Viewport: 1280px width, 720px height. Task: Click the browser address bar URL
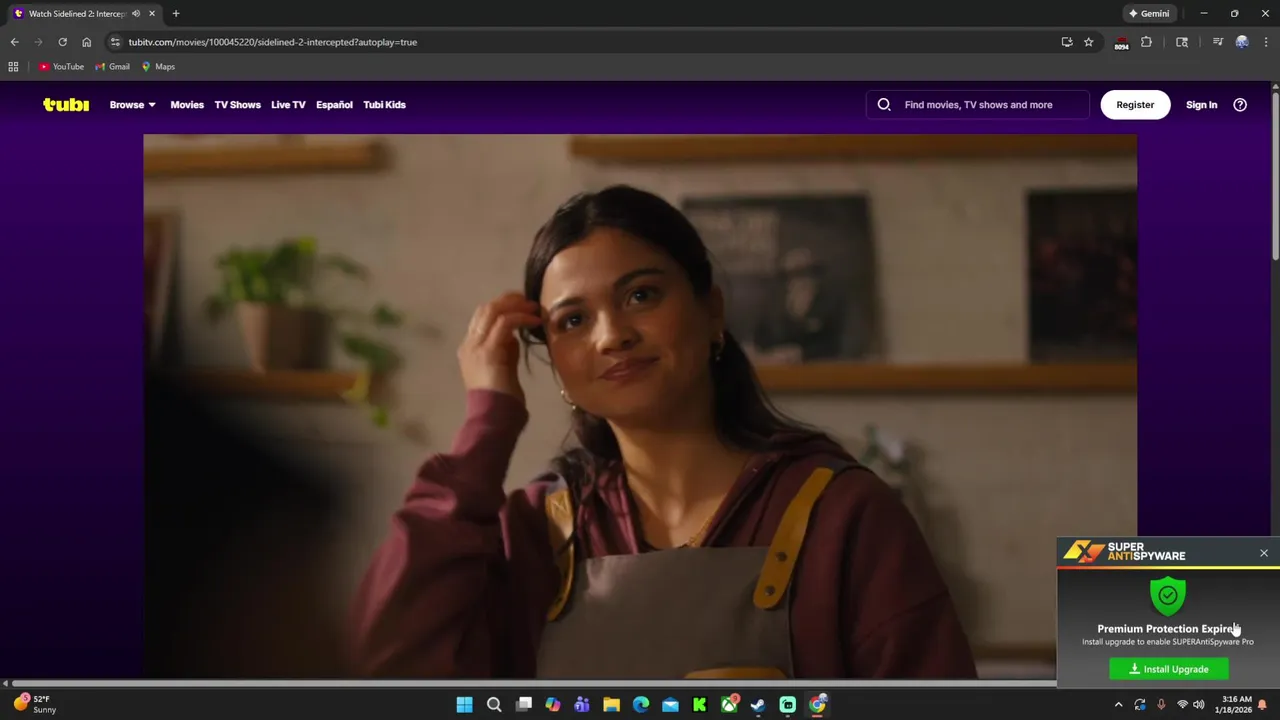coord(272,42)
